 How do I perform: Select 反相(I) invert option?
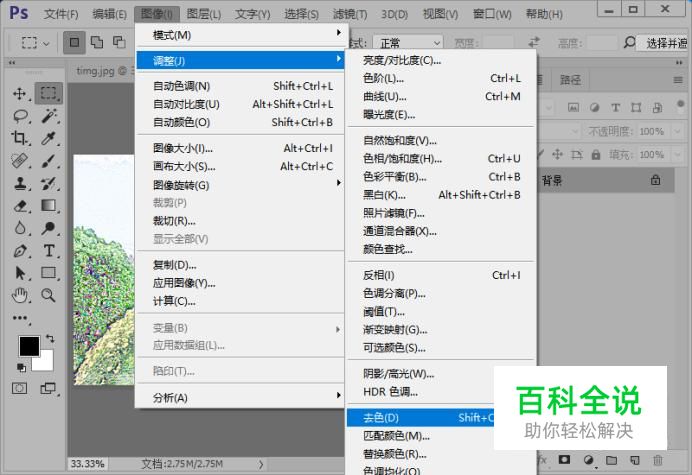coord(441,275)
